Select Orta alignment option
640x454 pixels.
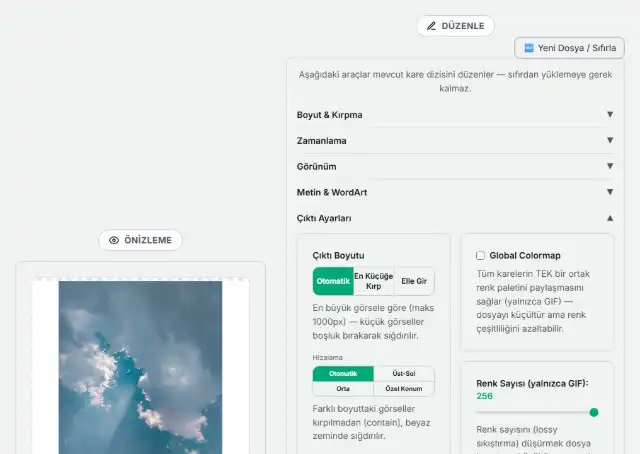click(x=343, y=389)
